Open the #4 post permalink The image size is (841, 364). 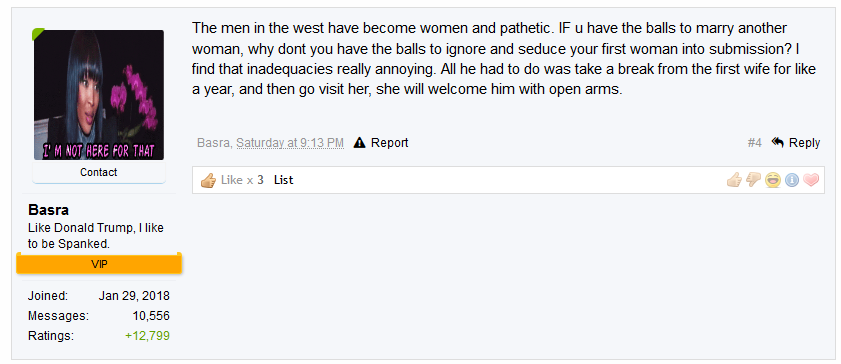(754, 143)
